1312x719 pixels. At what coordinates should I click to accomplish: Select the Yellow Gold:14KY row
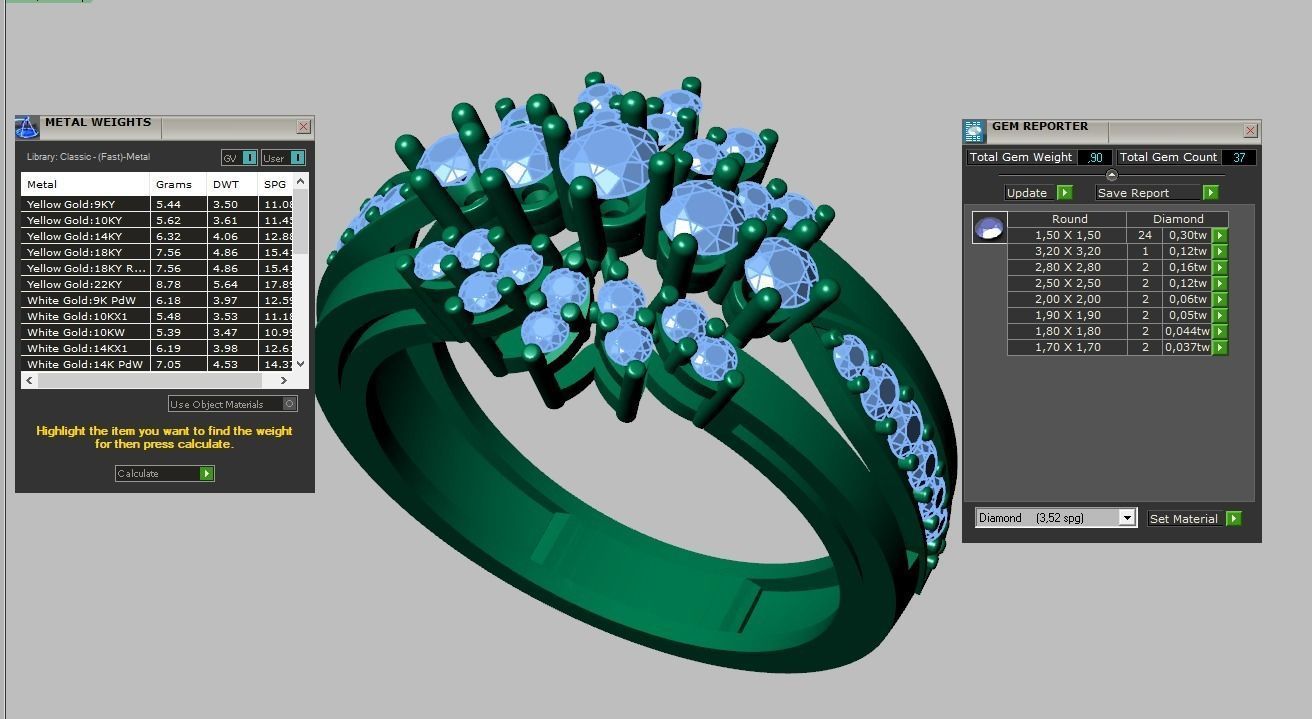[158, 236]
